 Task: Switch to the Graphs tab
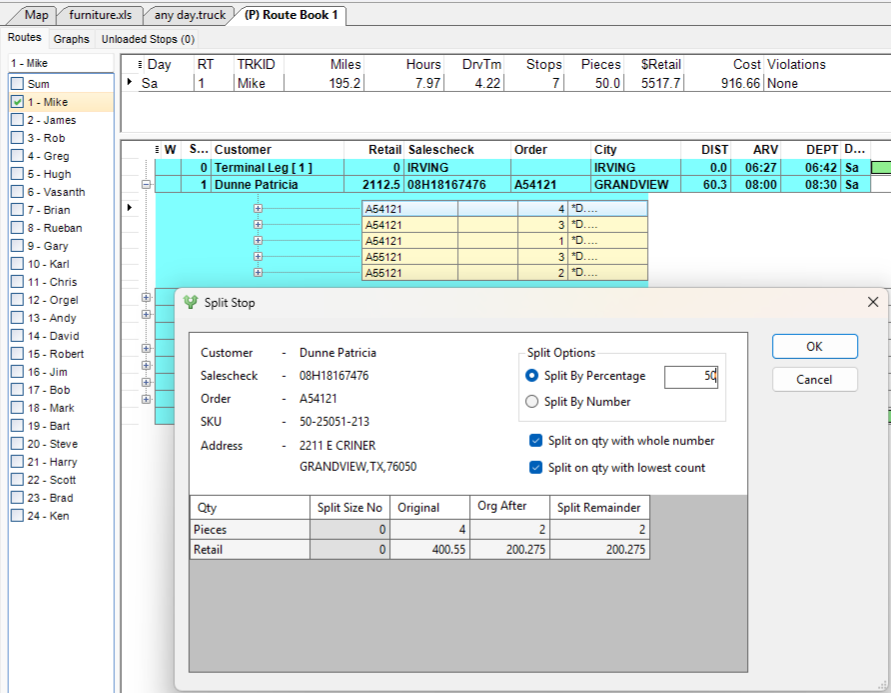coord(71,39)
